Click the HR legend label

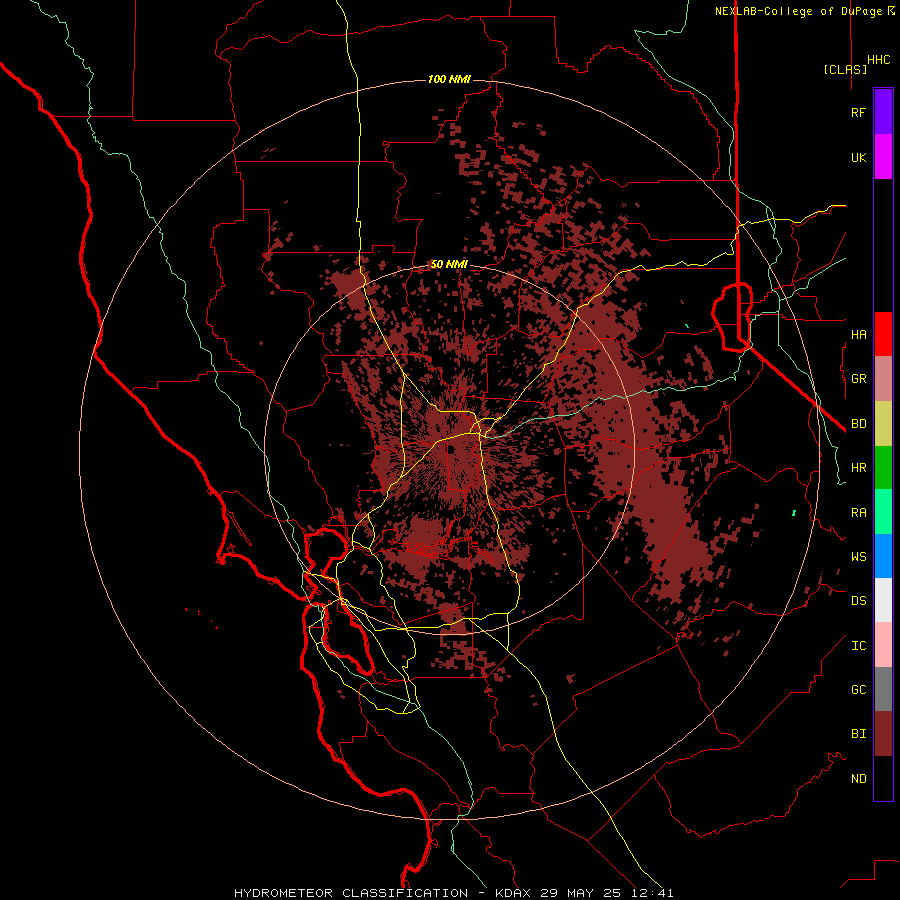coord(859,468)
